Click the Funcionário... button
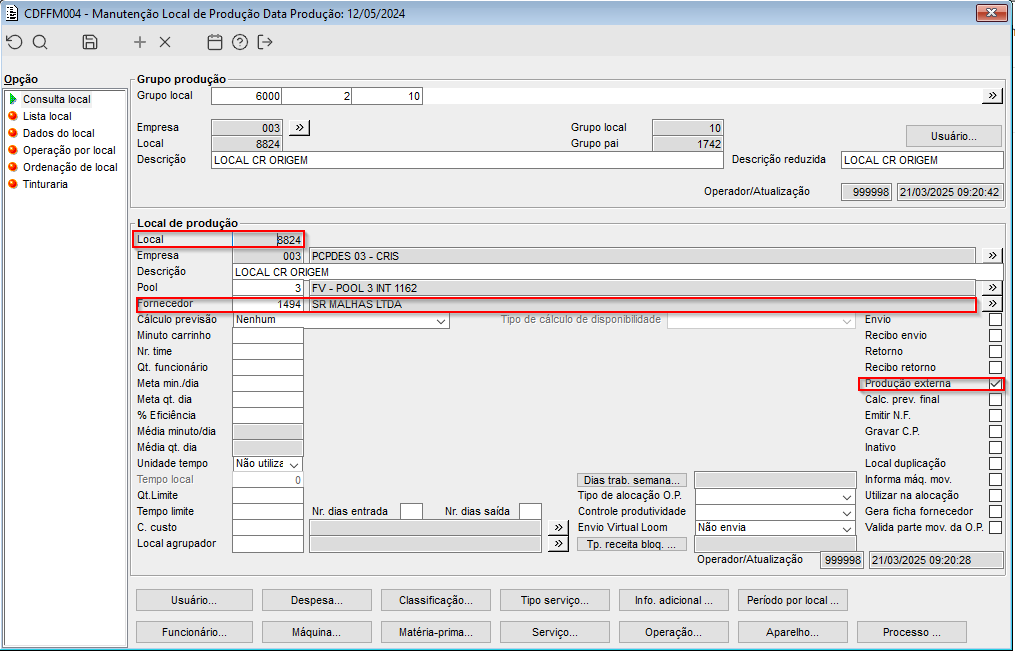1015x651 pixels. click(x=194, y=632)
